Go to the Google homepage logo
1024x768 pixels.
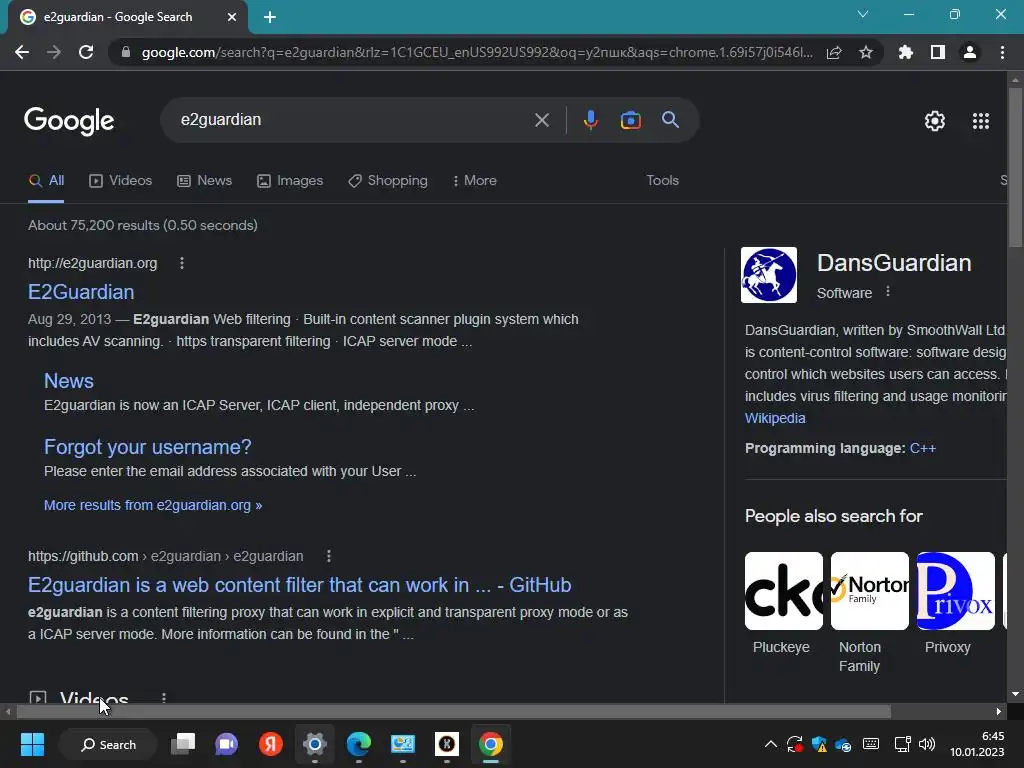[x=69, y=121]
